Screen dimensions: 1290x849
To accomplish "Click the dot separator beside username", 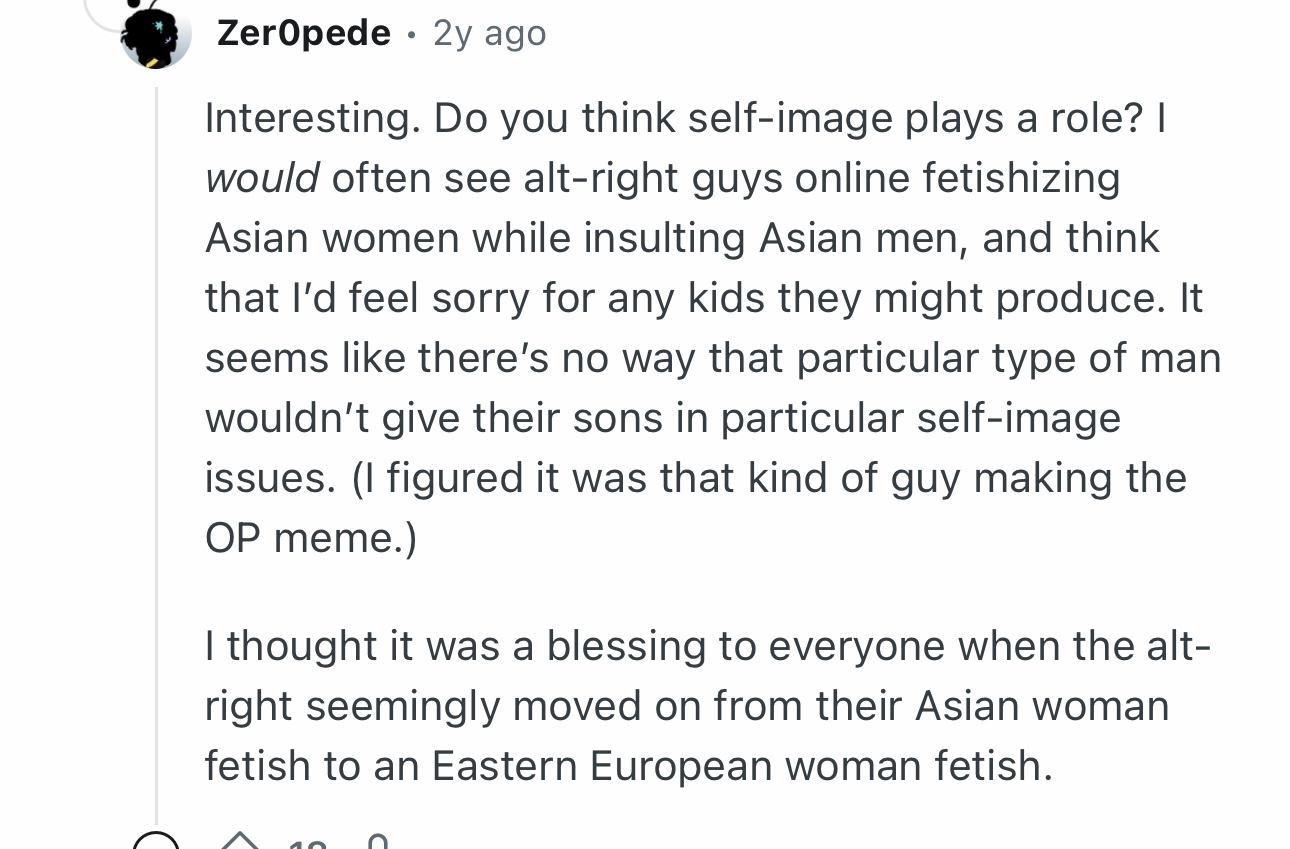I will click(411, 36).
